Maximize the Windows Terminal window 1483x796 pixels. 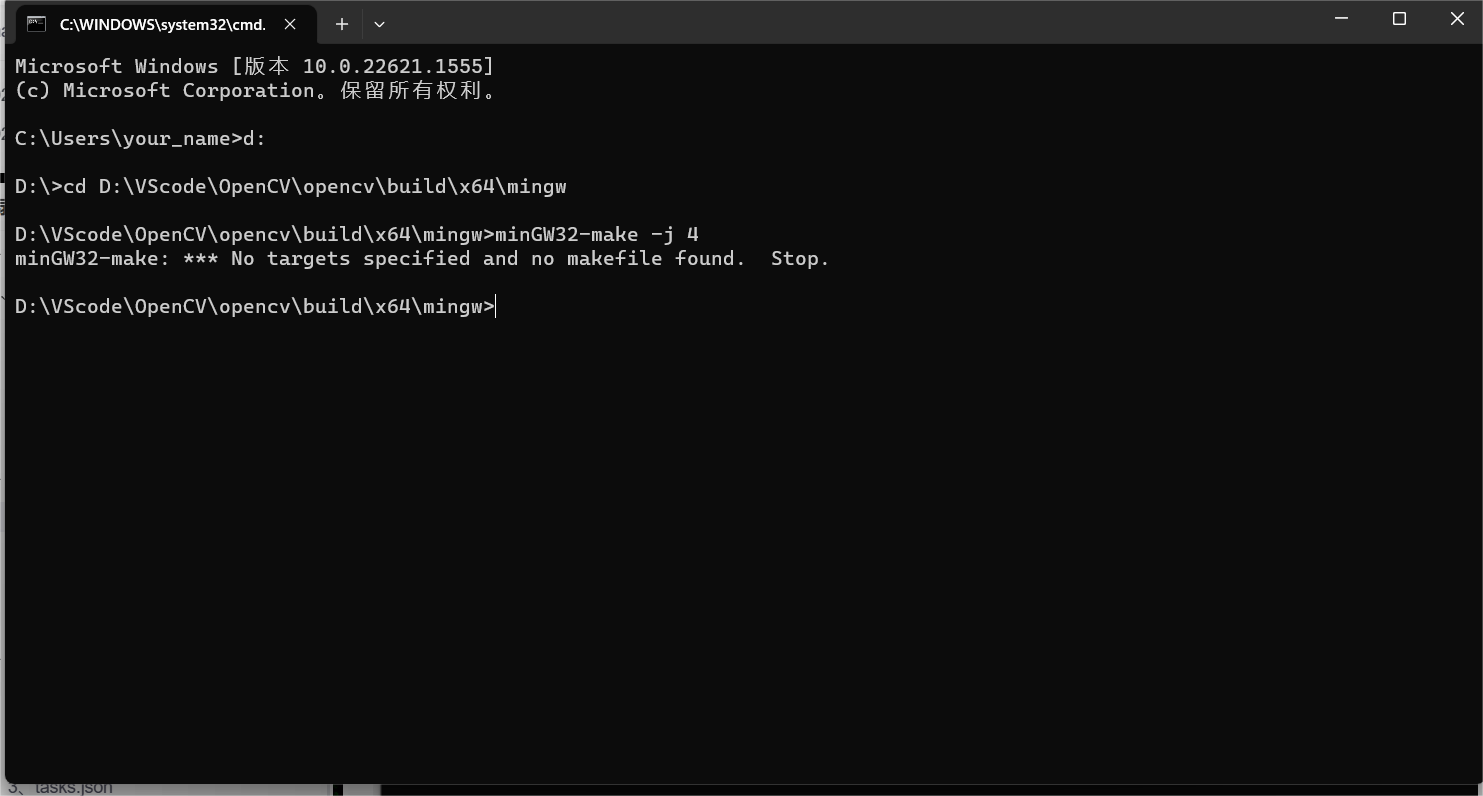[x=1398, y=18]
